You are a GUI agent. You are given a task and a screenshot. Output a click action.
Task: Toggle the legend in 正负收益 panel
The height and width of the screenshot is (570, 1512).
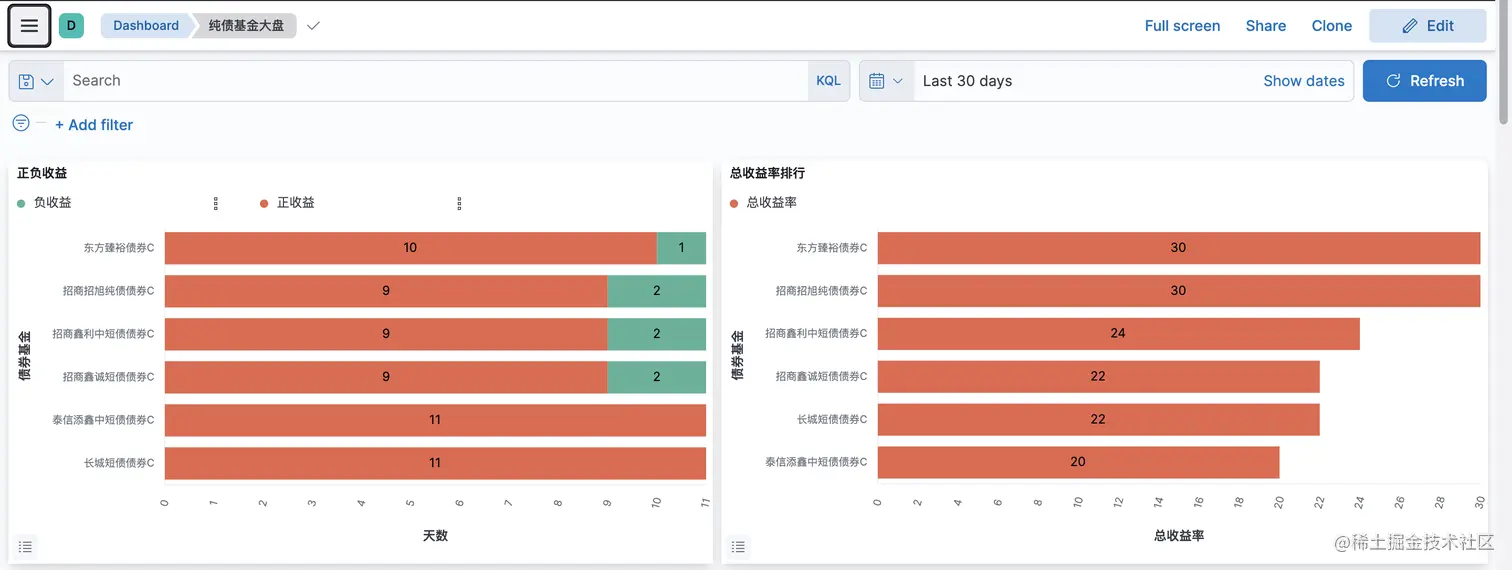[26, 547]
